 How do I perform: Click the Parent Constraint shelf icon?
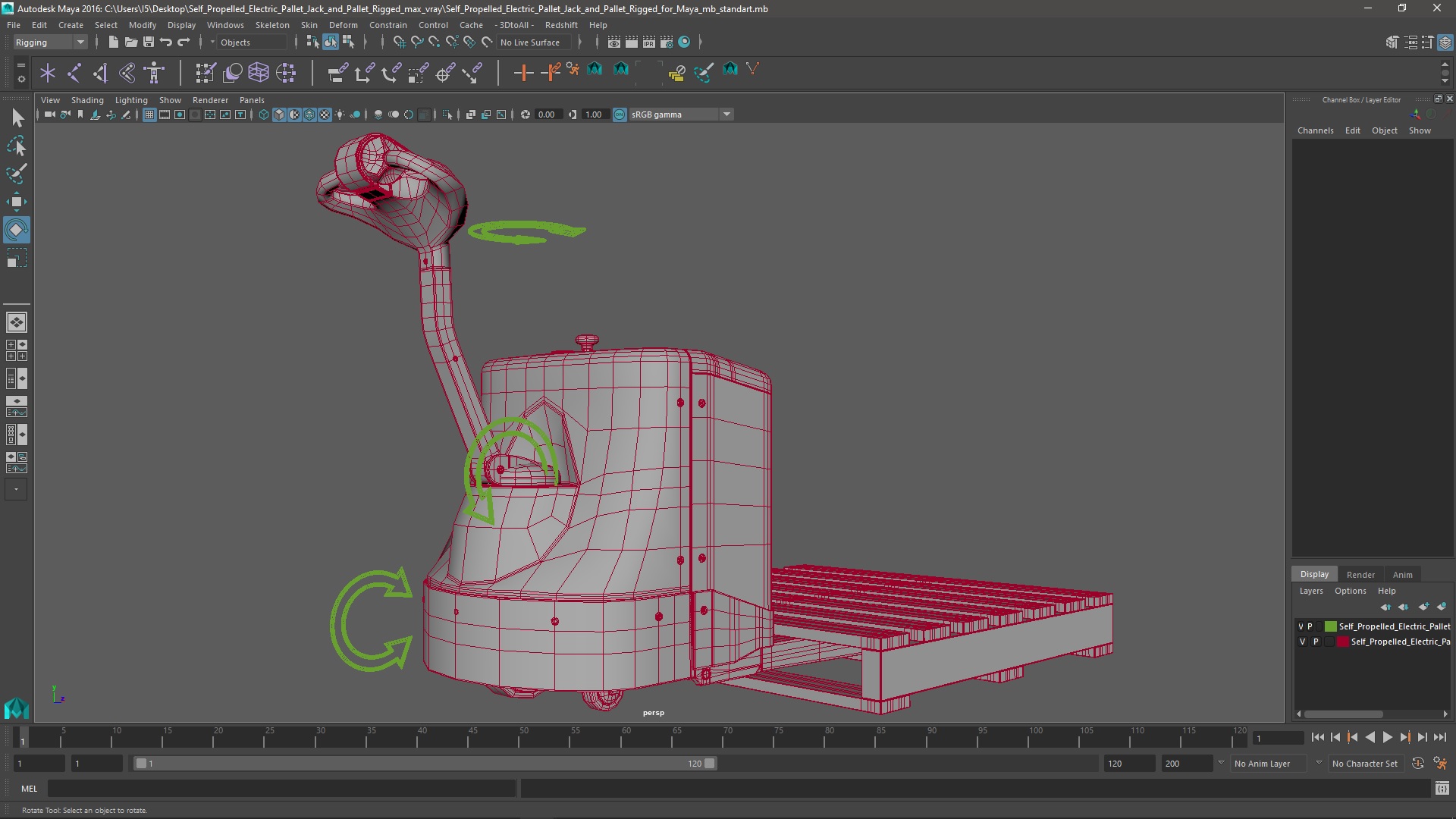pos(338,73)
